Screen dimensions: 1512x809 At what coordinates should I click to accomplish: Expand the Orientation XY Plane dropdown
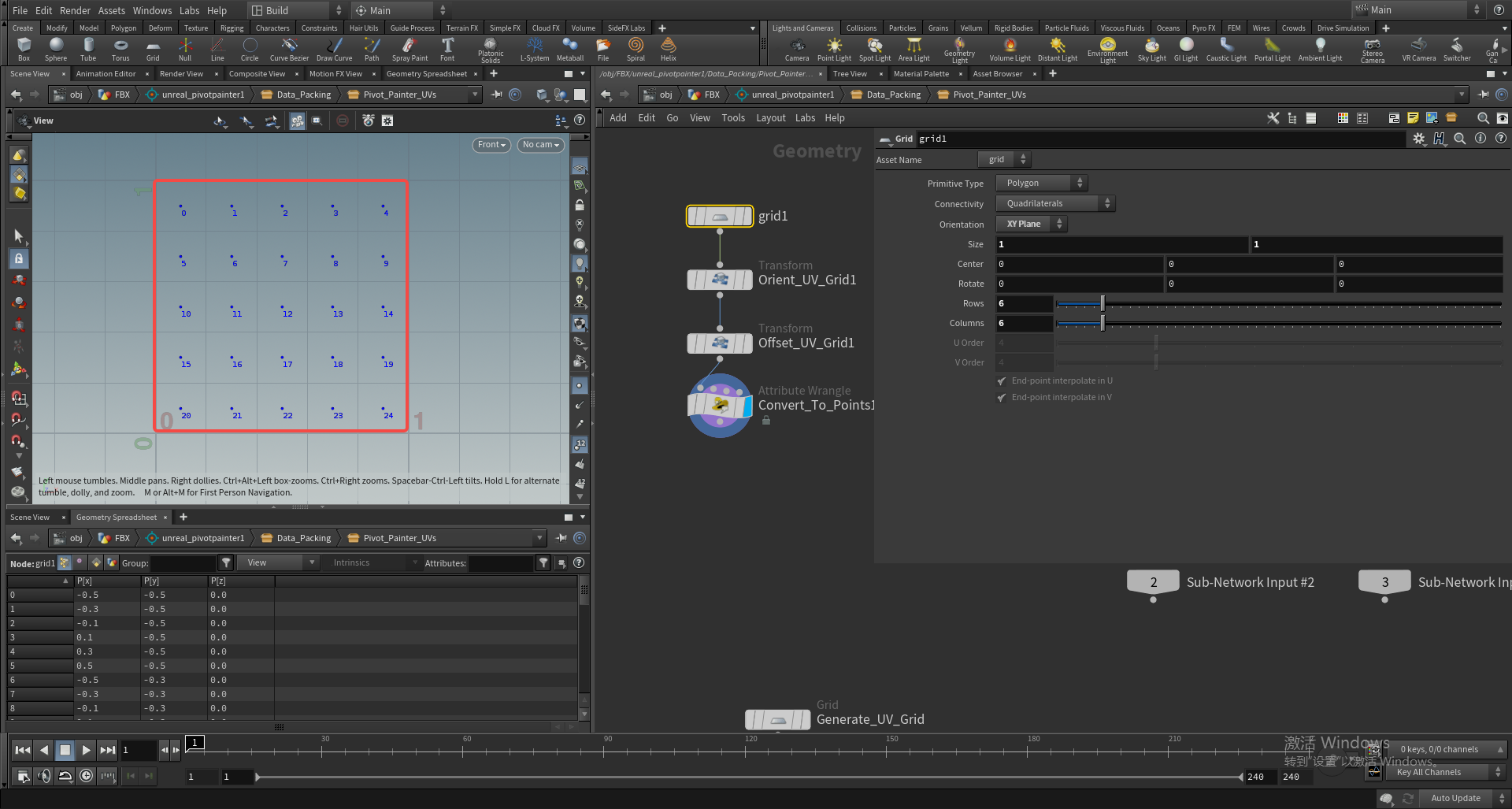point(1031,224)
